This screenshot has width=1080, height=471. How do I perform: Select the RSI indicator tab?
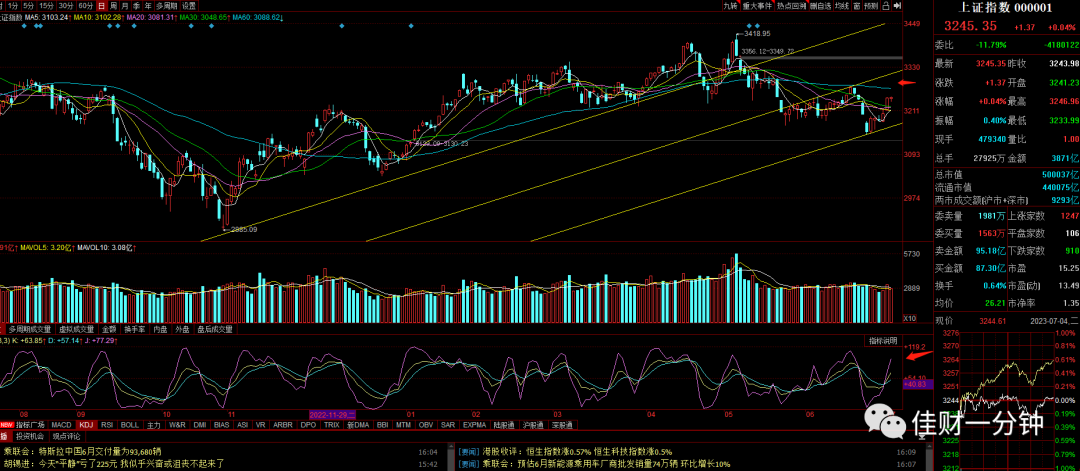point(107,425)
